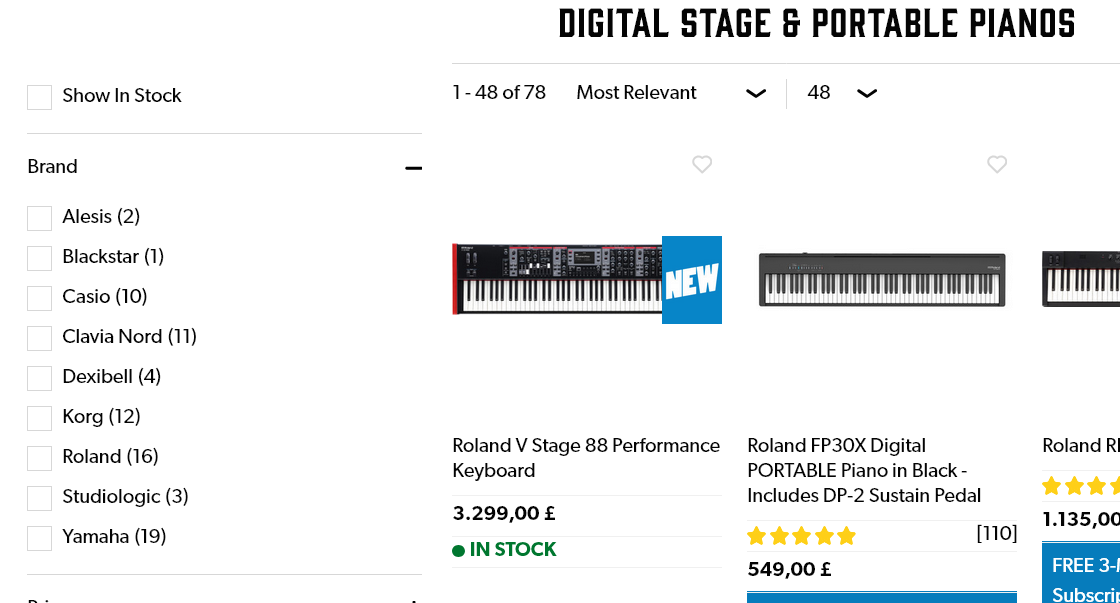Enable the Show In Stock checkbox
Image resolution: width=1120 pixels, height=603 pixels.
[40, 97]
